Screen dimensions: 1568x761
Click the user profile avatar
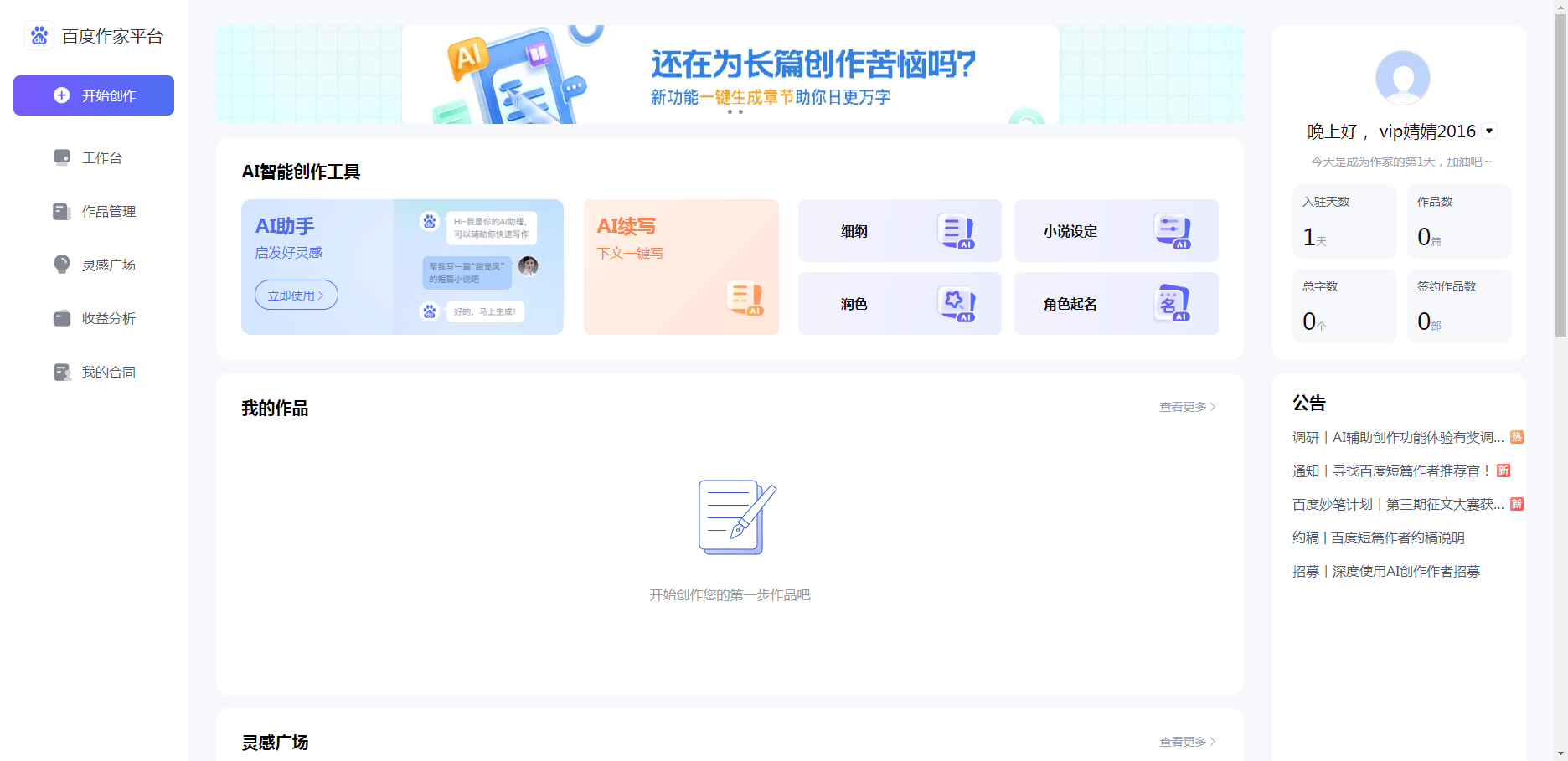click(x=1402, y=78)
